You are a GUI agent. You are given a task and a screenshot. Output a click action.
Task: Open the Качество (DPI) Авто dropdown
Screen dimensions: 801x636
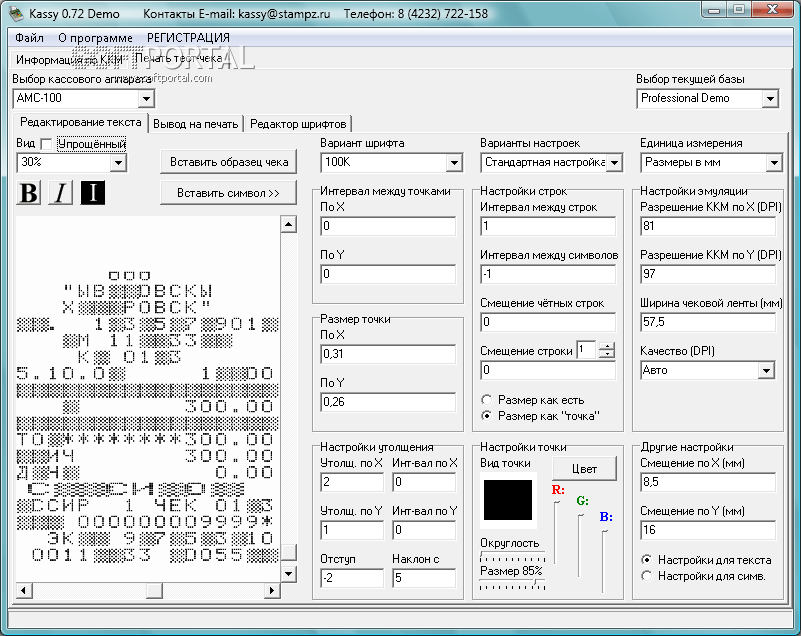[x=766, y=371]
